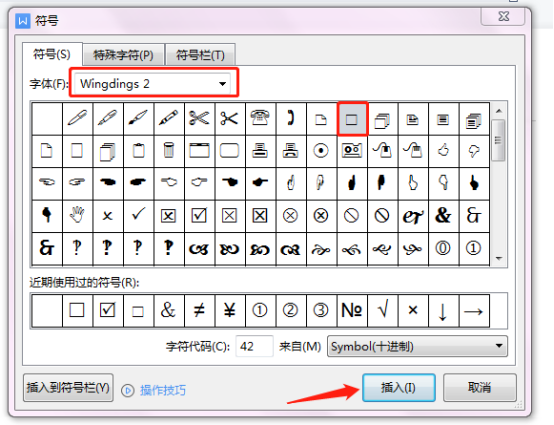Viewport: 554px width, 425px height.
Task: Pick the clipboard symbol in row two
Action: coord(138,150)
